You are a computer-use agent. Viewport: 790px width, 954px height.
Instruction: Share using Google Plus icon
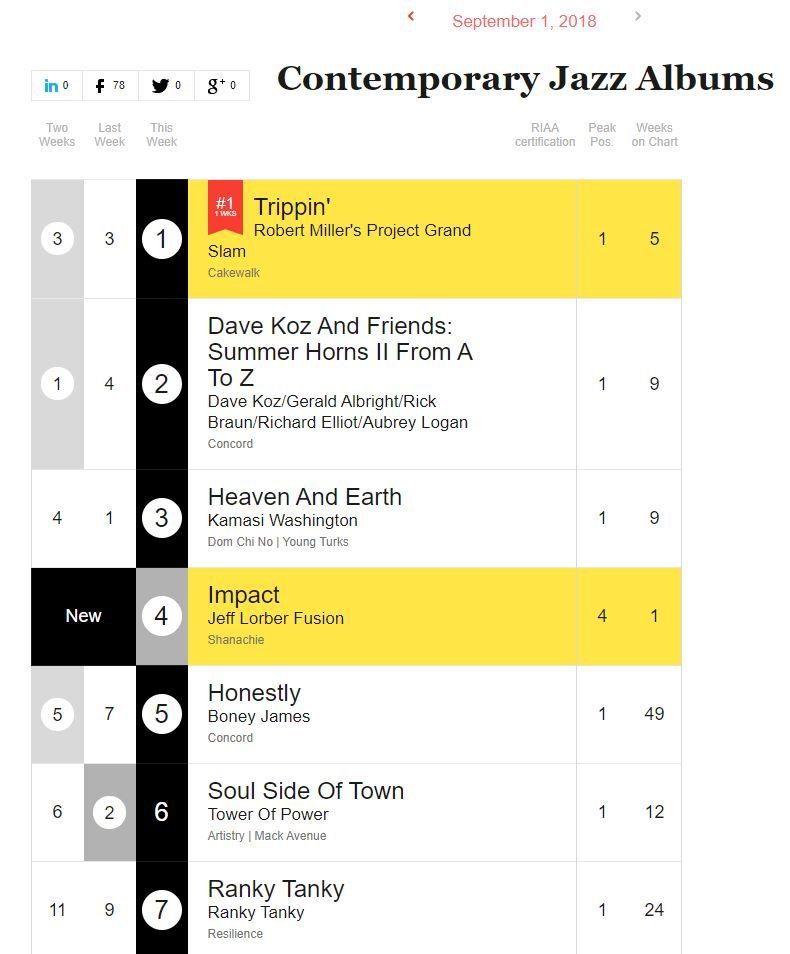[215, 86]
